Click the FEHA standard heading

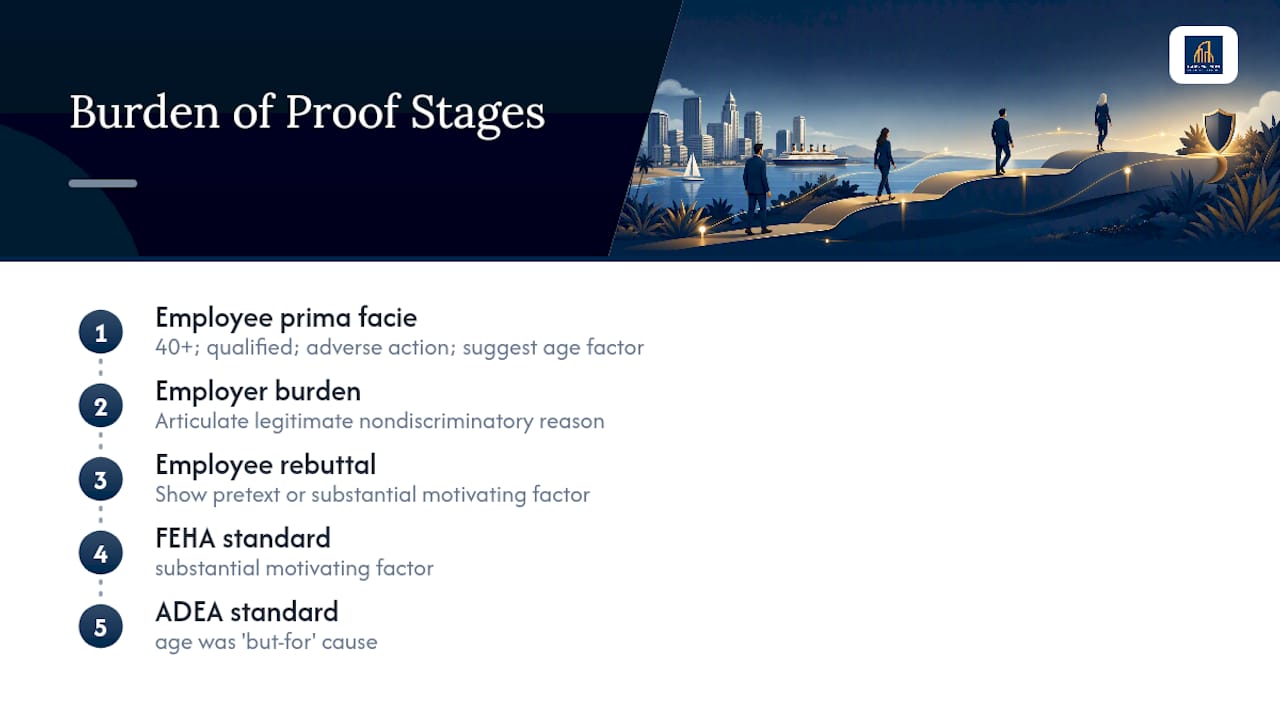(243, 538)
